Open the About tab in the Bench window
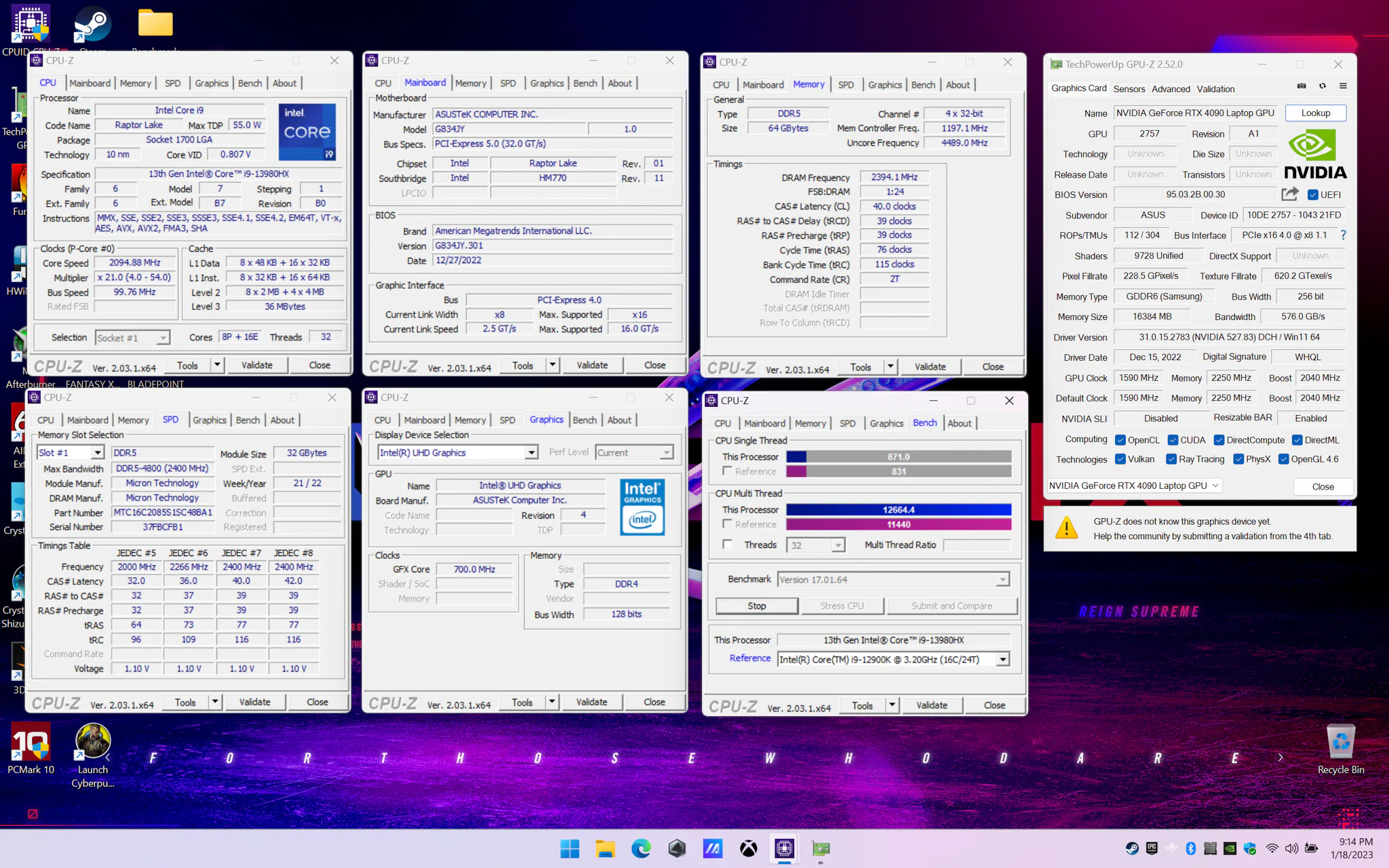Viewport: 1389px width, 868px height. [x=959, y=423]
